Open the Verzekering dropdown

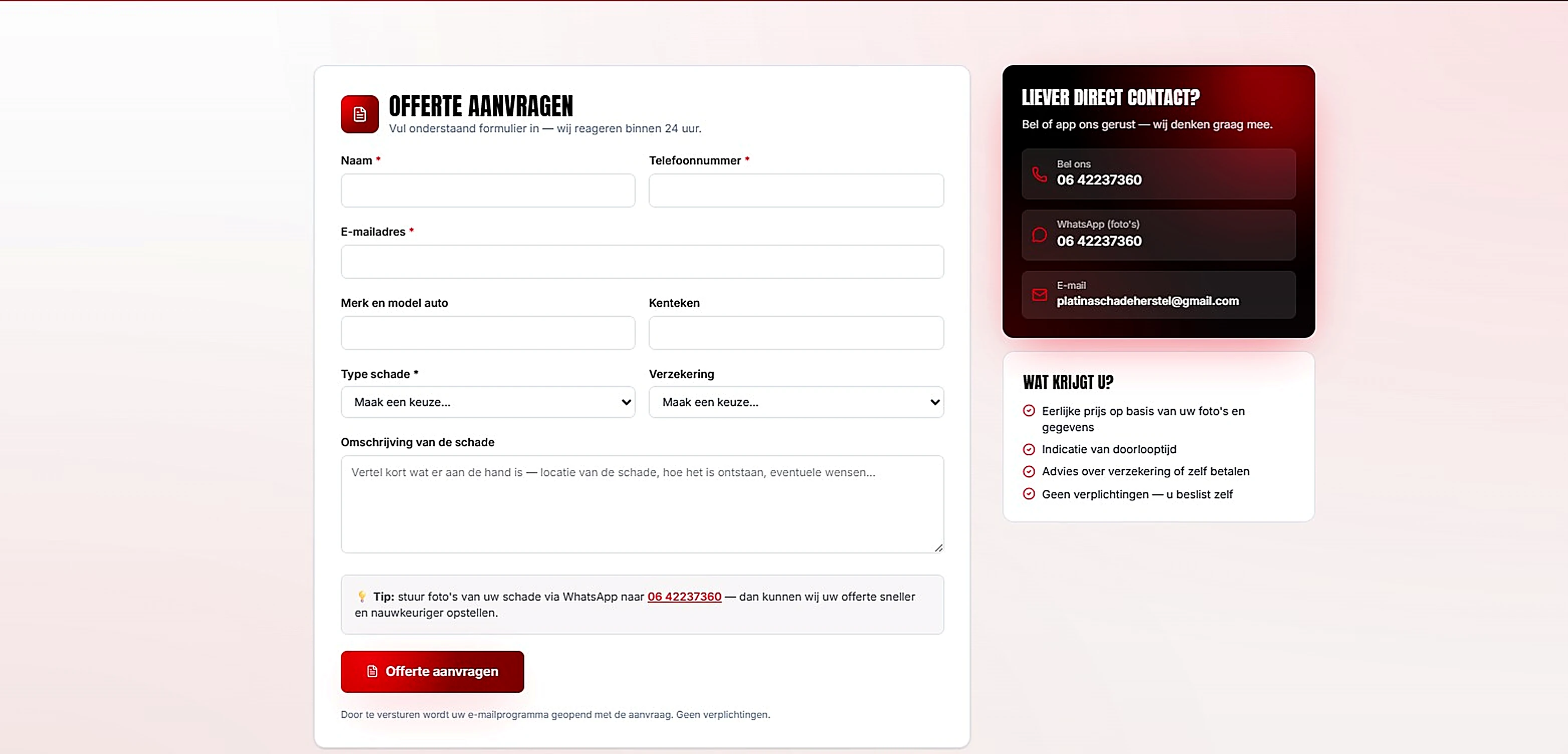click(796, 402)
